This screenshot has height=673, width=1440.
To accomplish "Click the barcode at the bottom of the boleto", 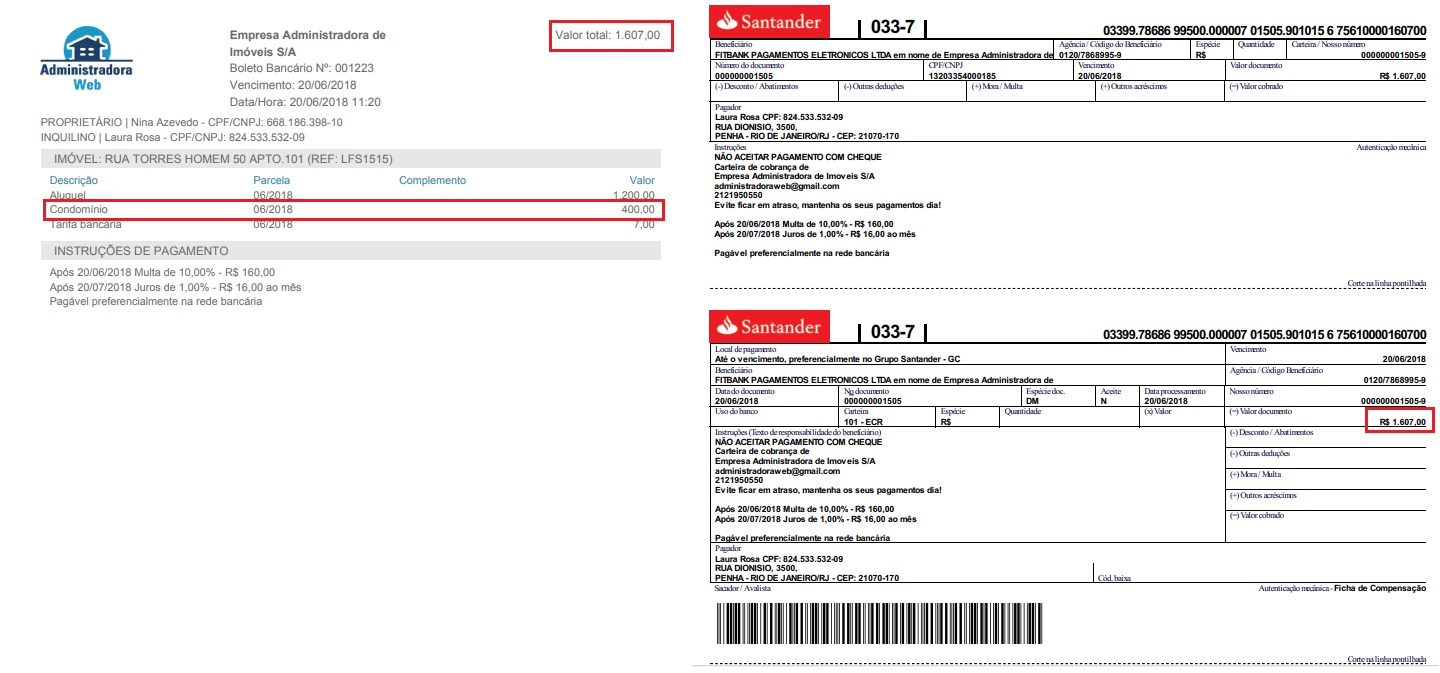I will (x=878, y=626).
